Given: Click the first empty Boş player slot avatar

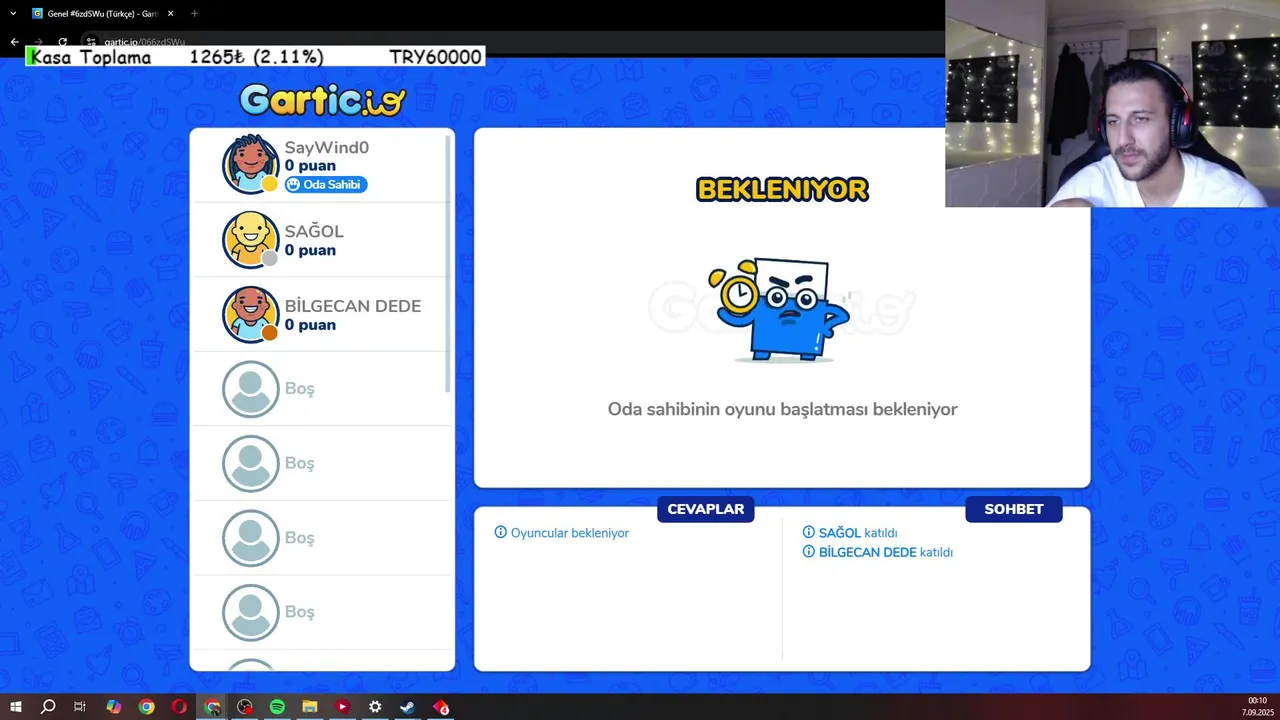Looking at the screenshot, I should coord(250,389).
